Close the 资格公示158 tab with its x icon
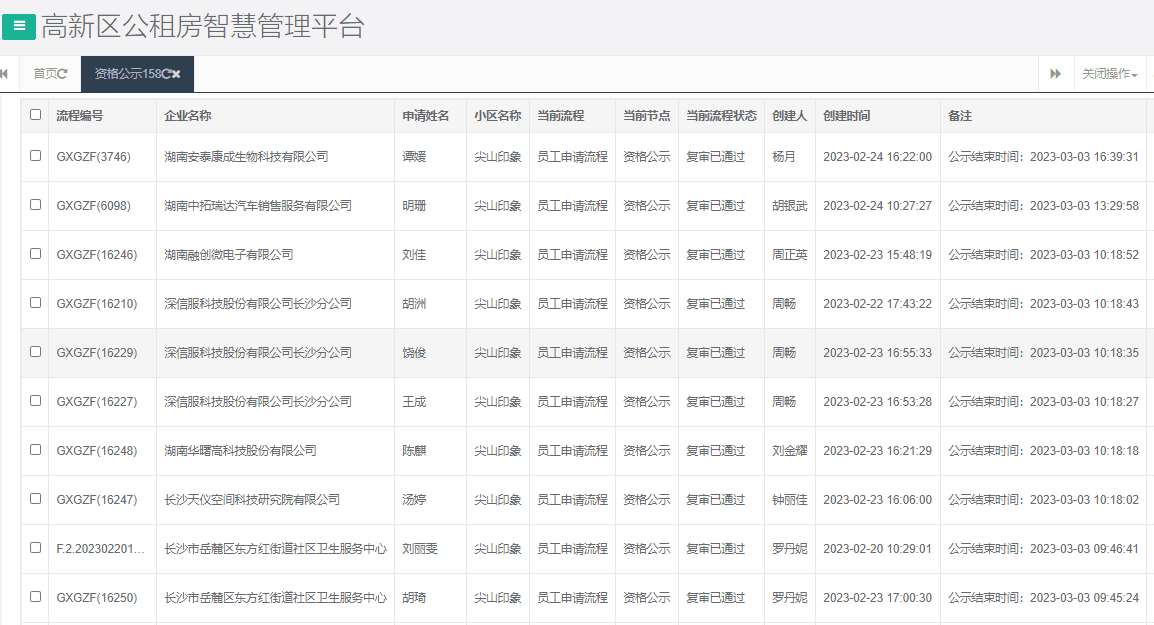The image size is (1154, 625). tap(177, 74)
